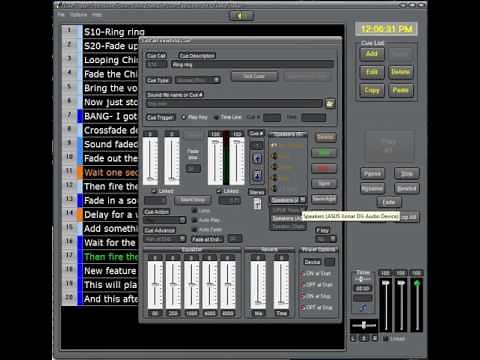Click the red button in cue editor
This screenshot has width=480, height=360.
324,168
